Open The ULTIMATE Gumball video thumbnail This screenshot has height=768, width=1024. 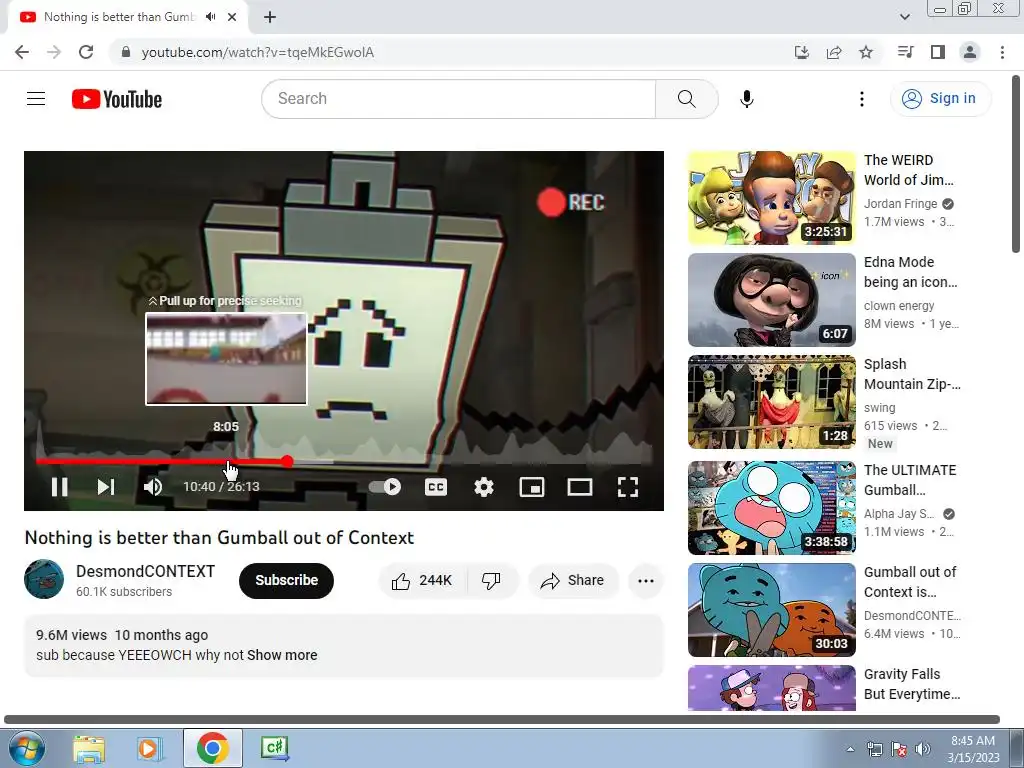[771, 507]
